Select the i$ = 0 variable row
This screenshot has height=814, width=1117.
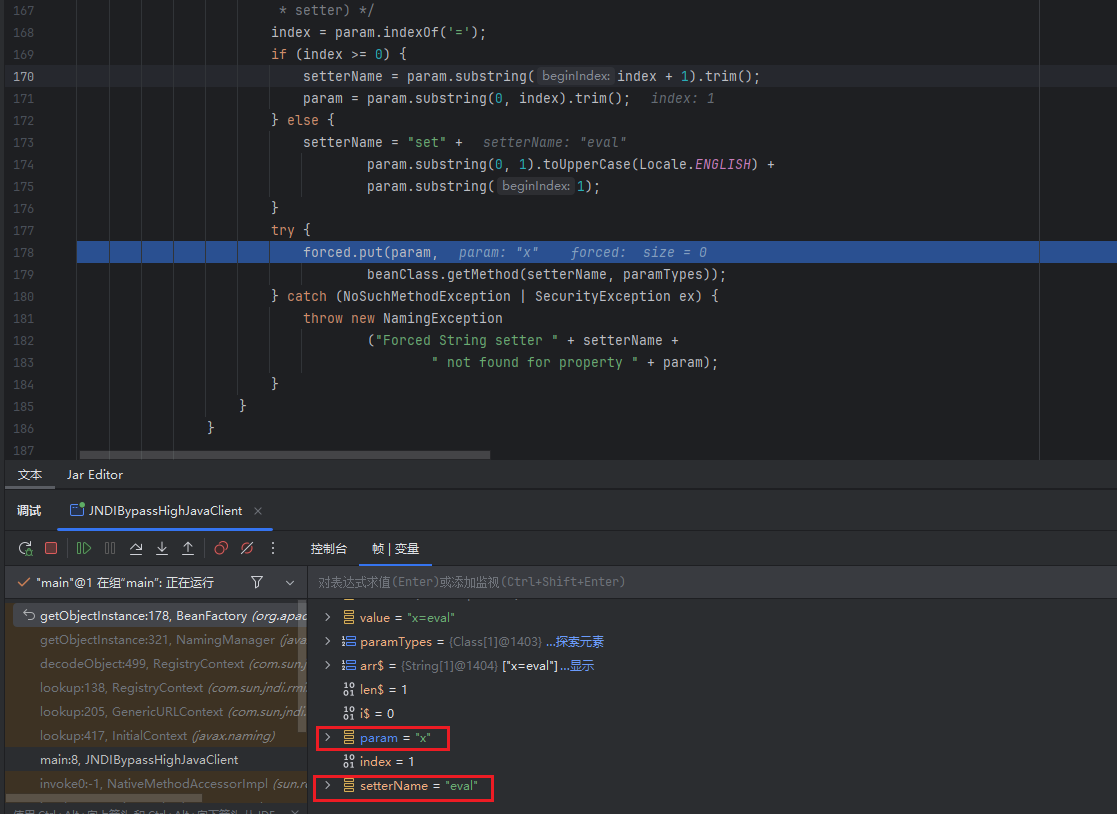coord(712,714)
